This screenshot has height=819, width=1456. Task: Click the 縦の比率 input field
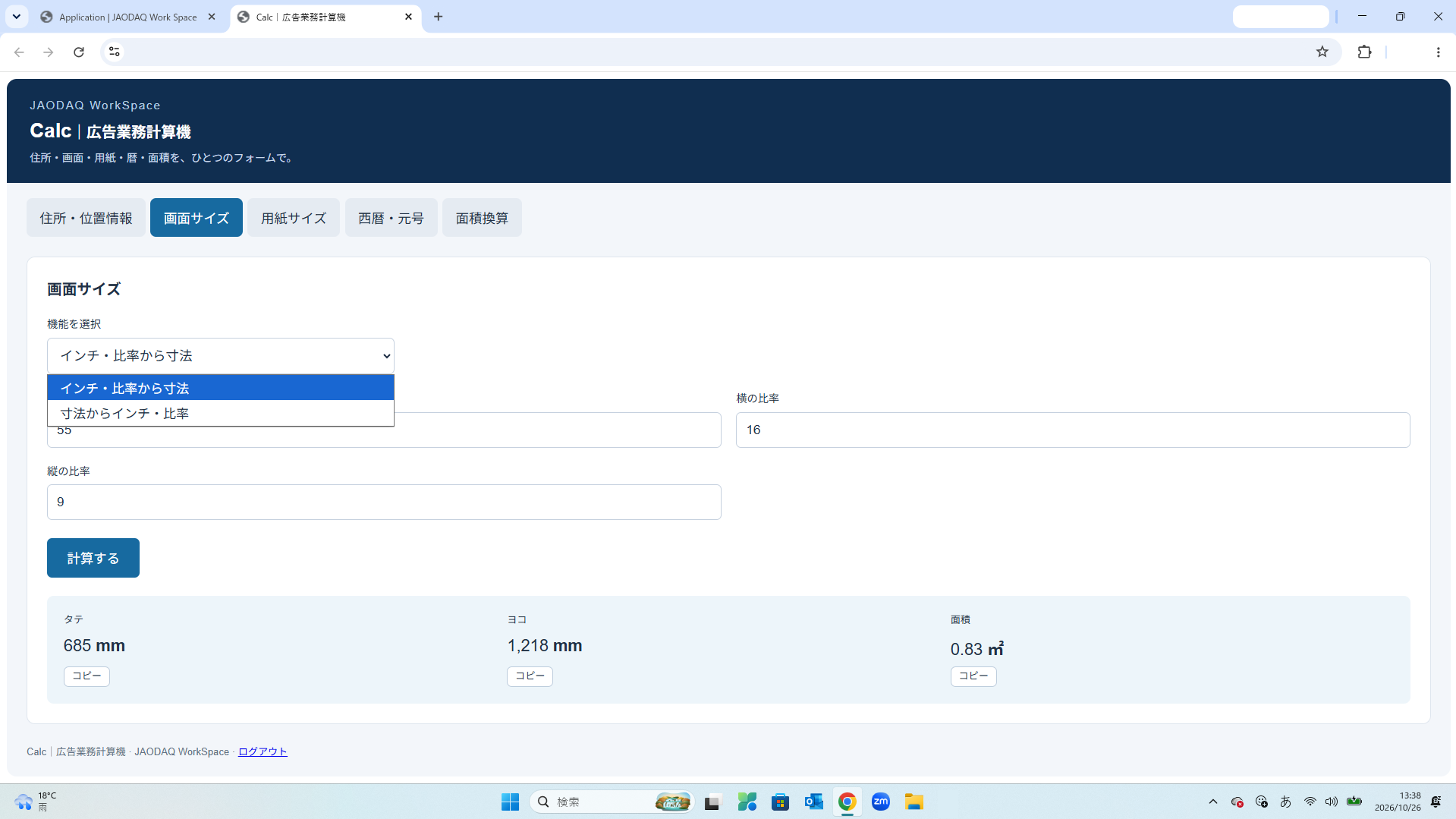(x=384, y=502)
